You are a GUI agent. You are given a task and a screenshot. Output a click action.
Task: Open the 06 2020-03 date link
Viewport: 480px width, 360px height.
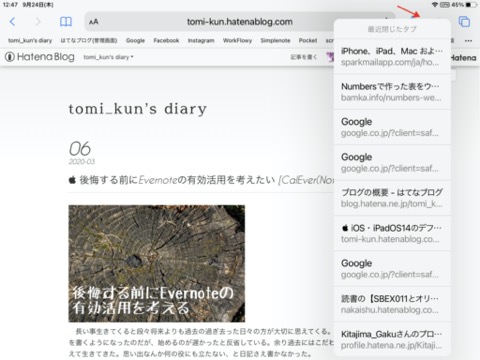point(82,153)
